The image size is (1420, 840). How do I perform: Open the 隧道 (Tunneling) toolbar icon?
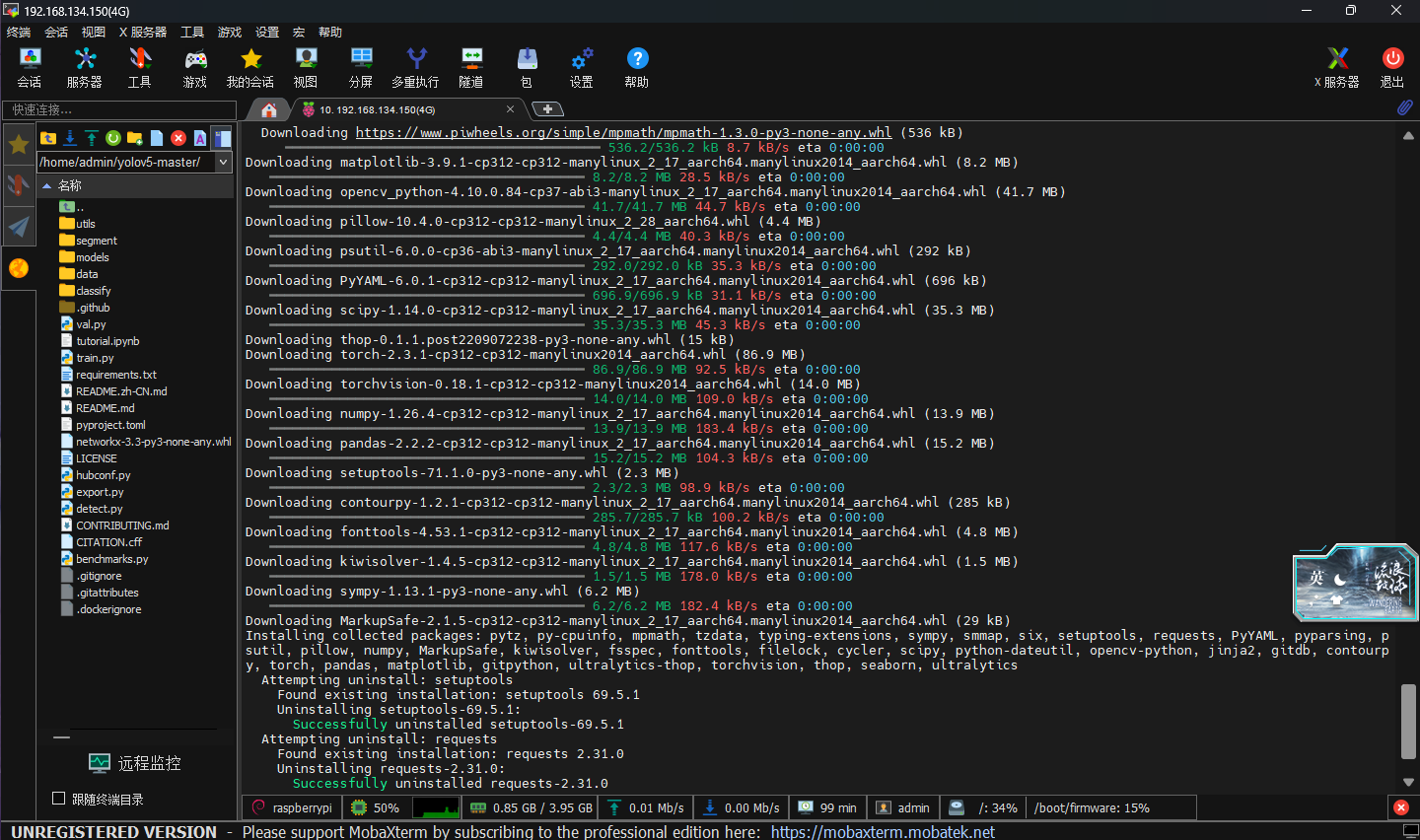point(471,68)
